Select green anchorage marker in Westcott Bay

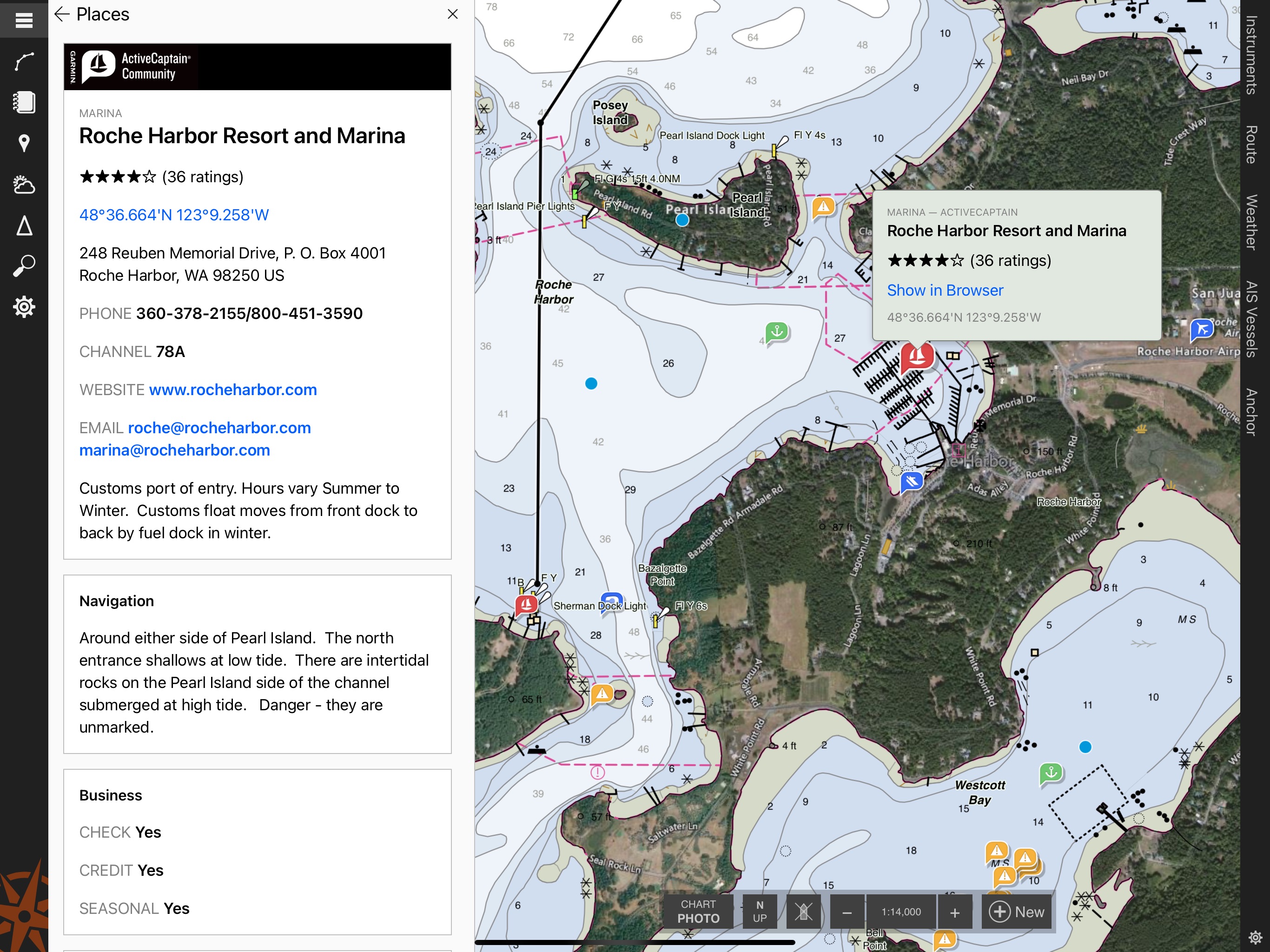(1051, 773)
